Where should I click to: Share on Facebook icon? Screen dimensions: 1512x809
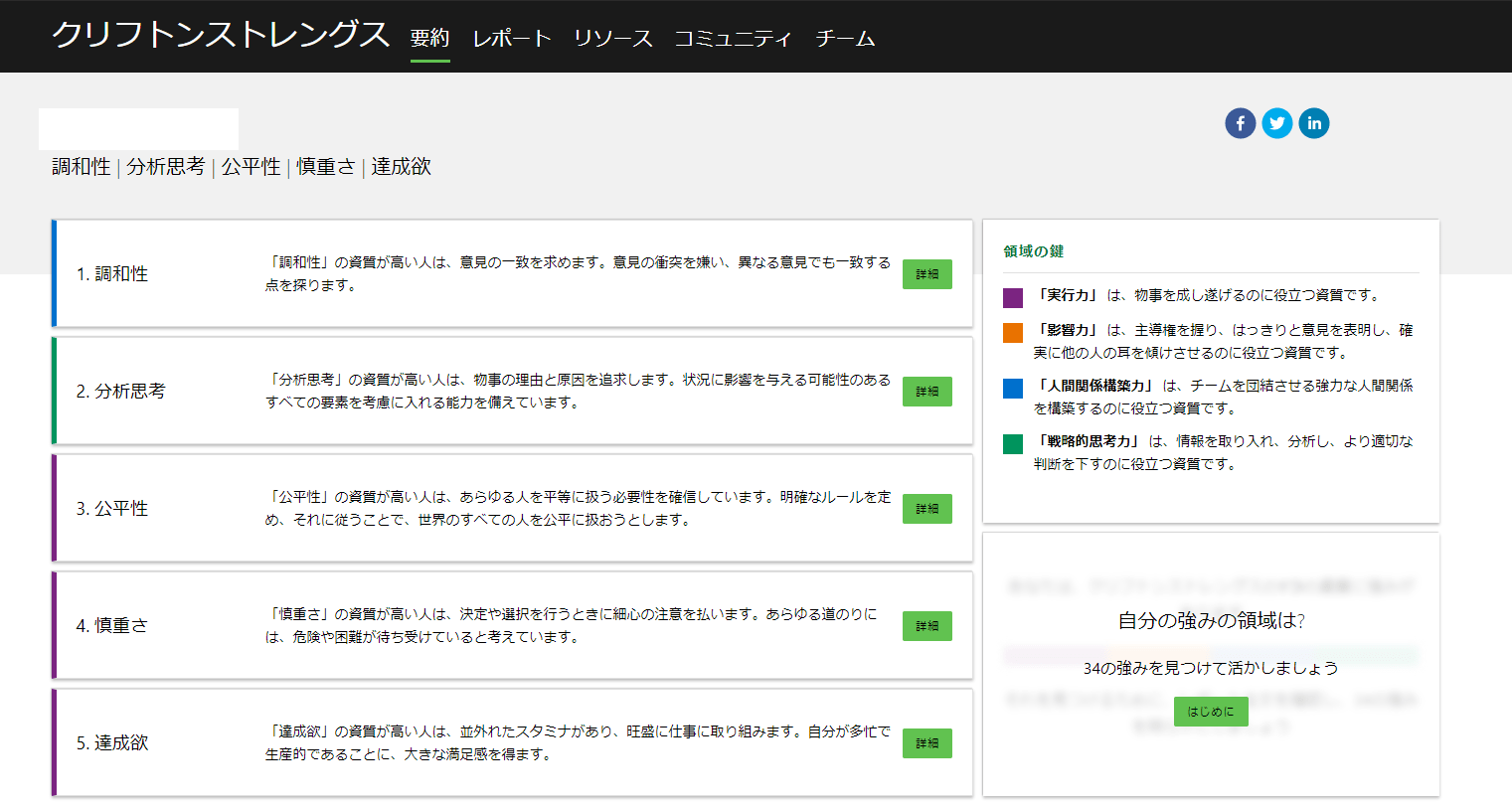1240,123
